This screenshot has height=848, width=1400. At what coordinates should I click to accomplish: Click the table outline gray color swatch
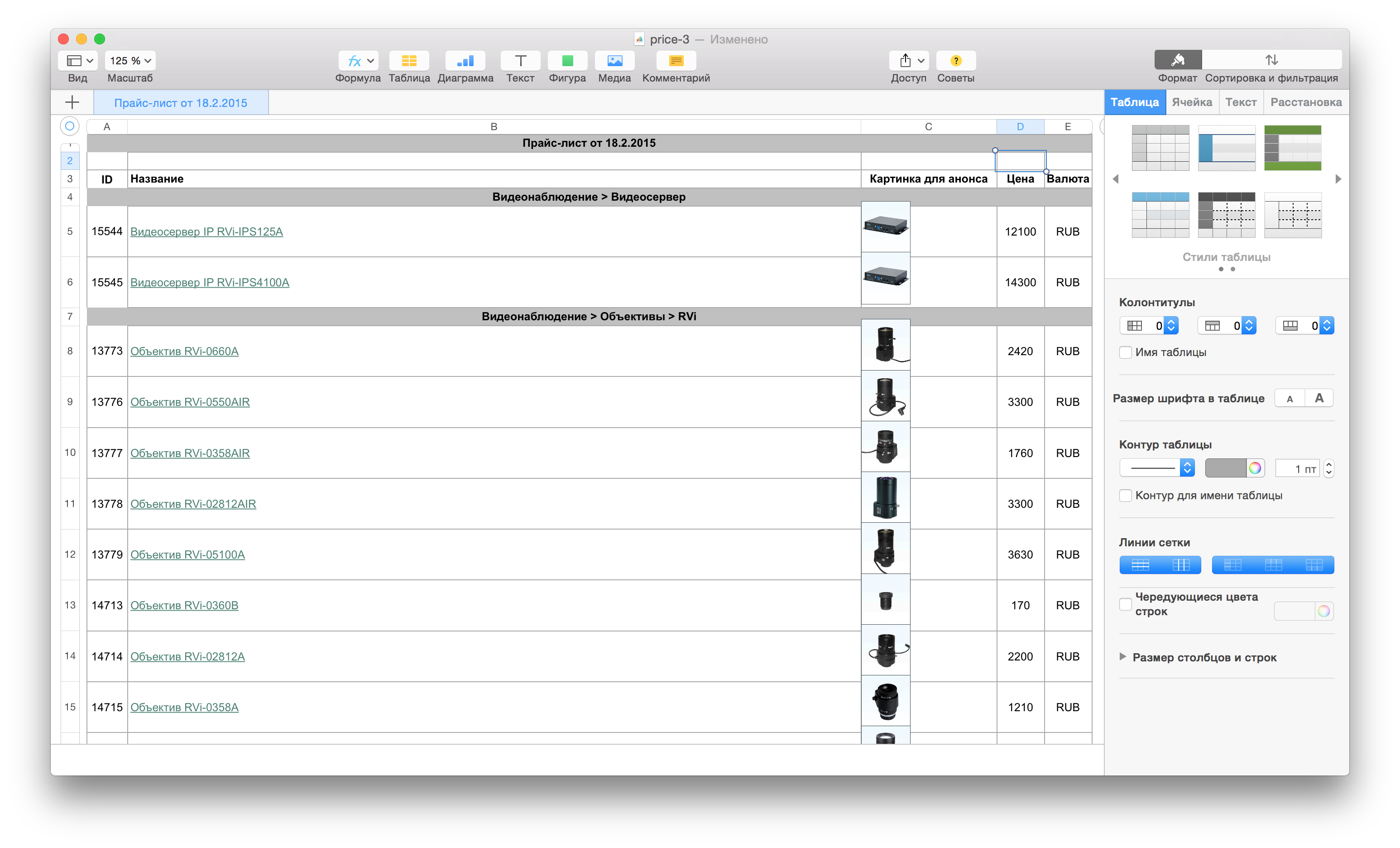[1226, 468]
